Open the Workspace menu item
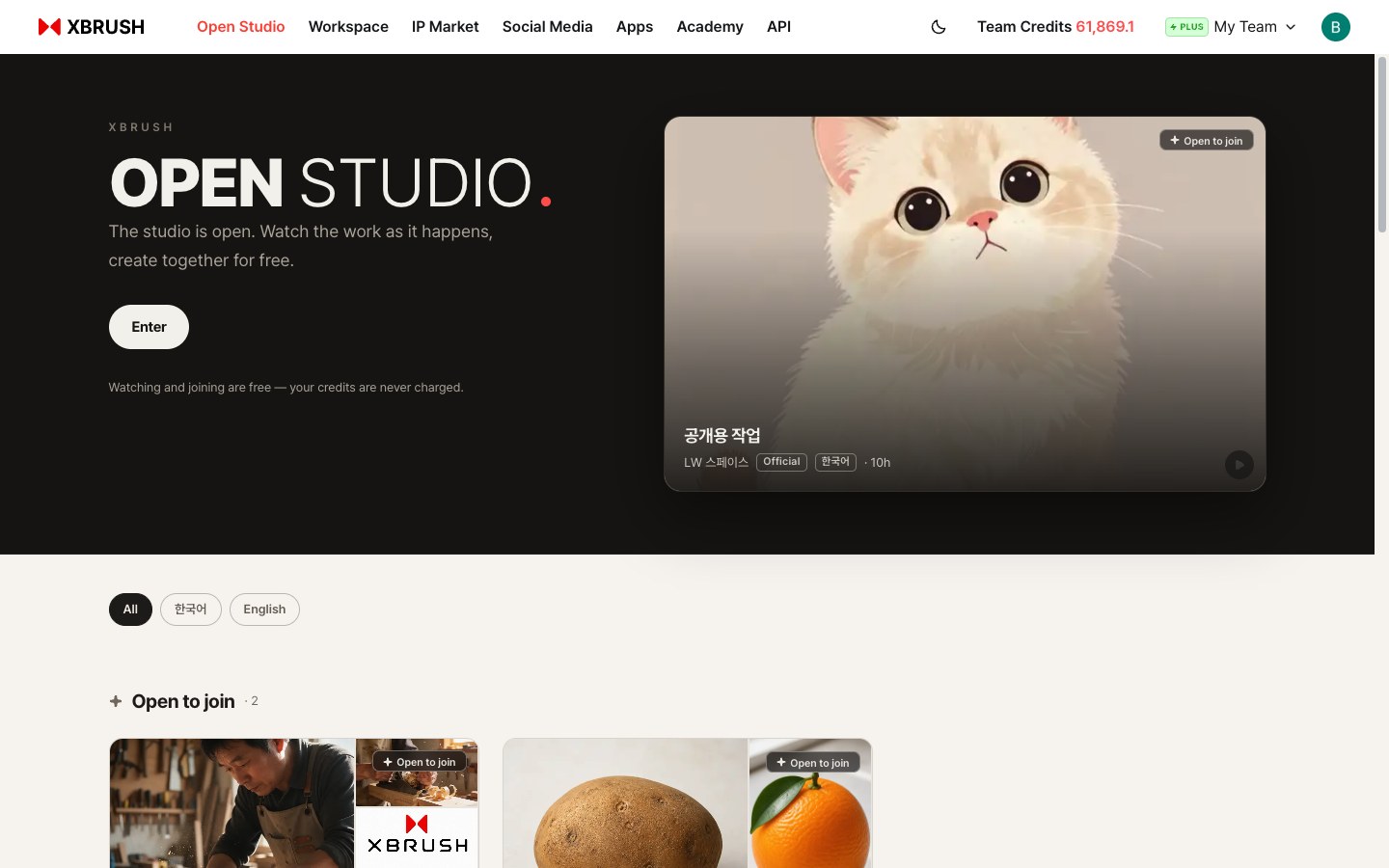Viewport: 1389px width, 868px height. click(x=348, y=27)
